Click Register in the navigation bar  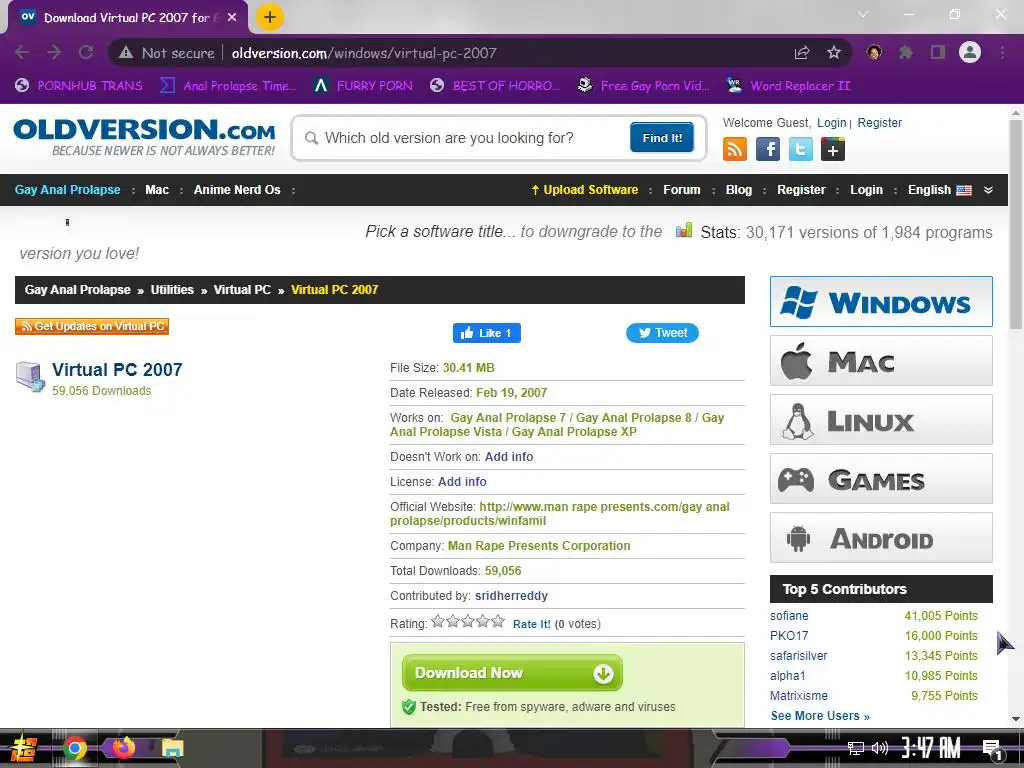click(801, 190)
